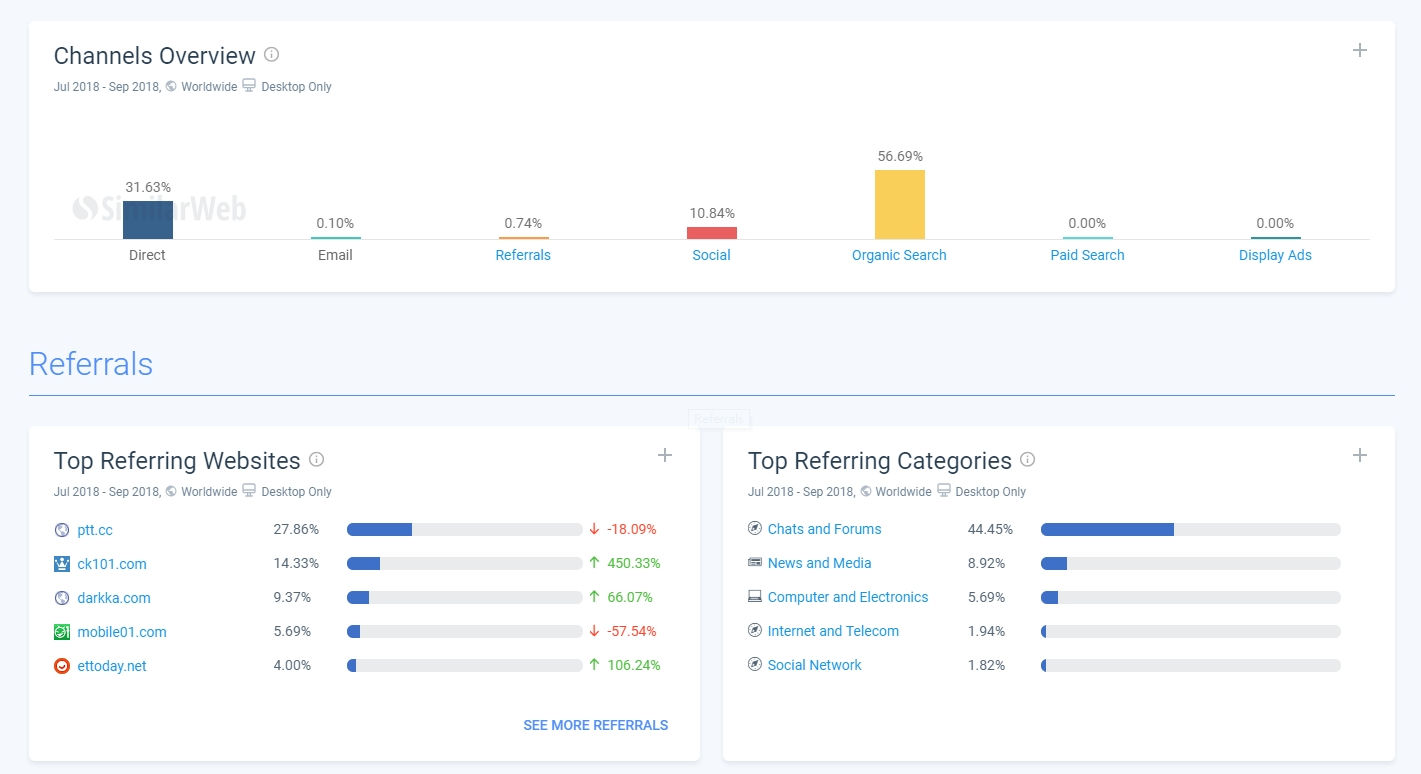
Task: Click the Chats and Forums progress bar
Action: coord(1190,529)
